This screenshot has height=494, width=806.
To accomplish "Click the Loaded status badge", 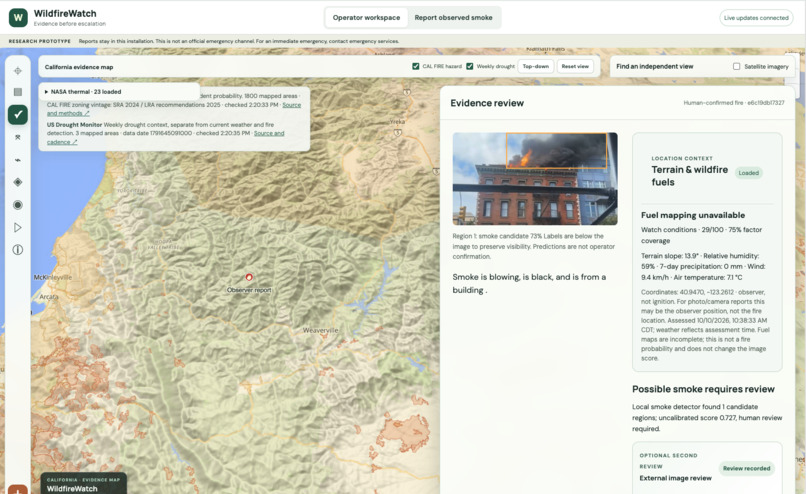I will [x=748, y=173].
